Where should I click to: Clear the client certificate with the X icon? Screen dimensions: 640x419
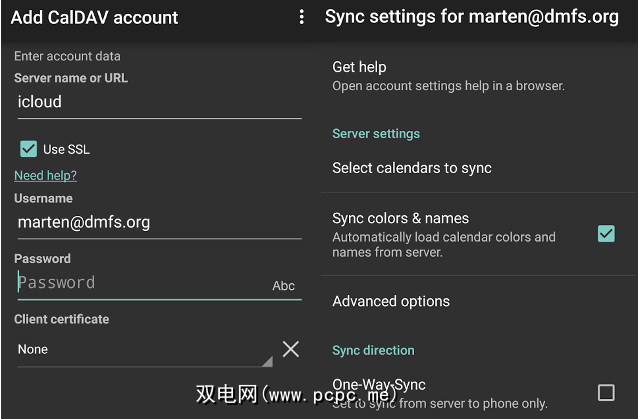tap(290, 349)
